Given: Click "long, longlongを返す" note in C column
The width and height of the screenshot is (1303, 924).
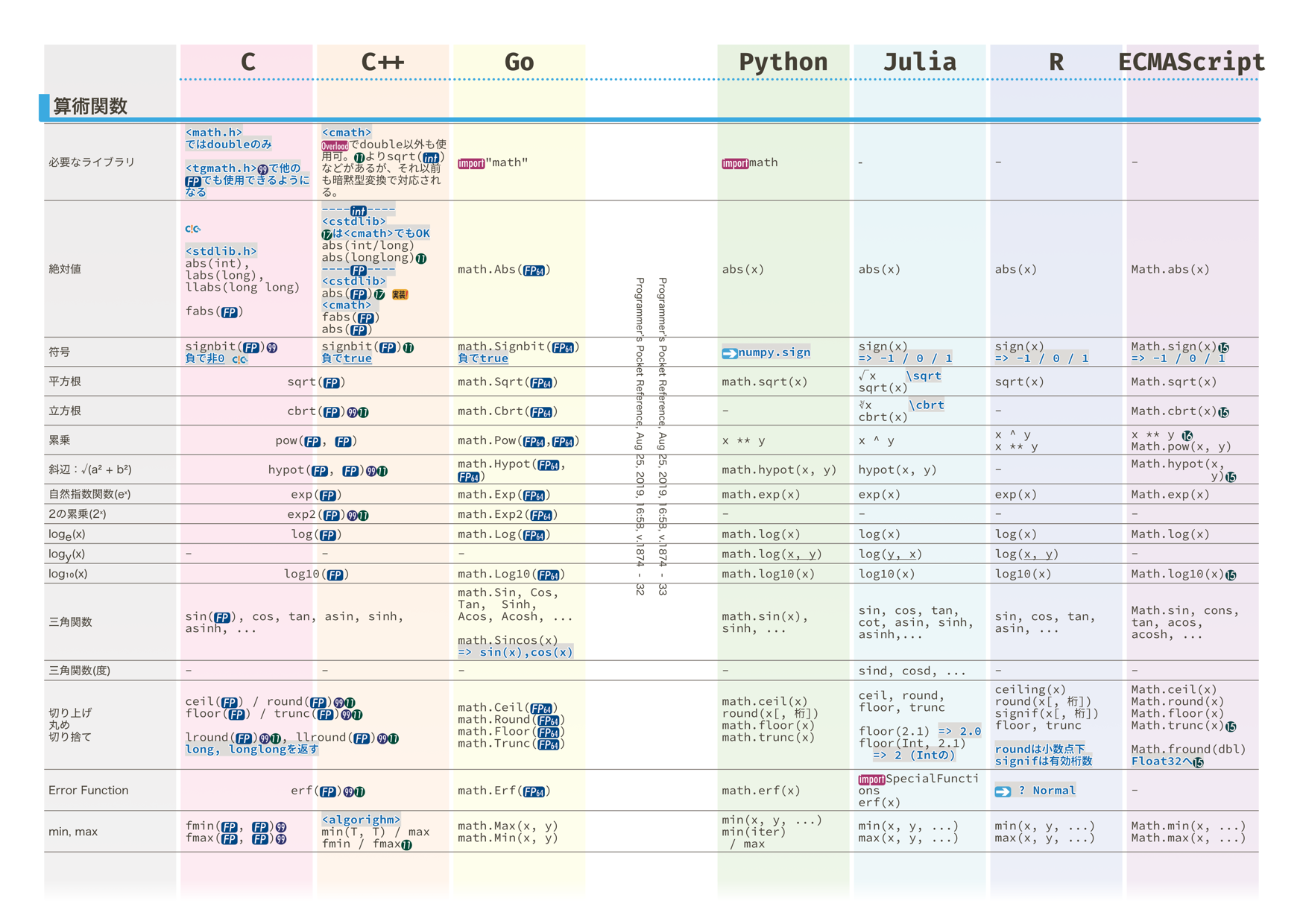Looking at the screenshot, I should [x=252, y=749].
